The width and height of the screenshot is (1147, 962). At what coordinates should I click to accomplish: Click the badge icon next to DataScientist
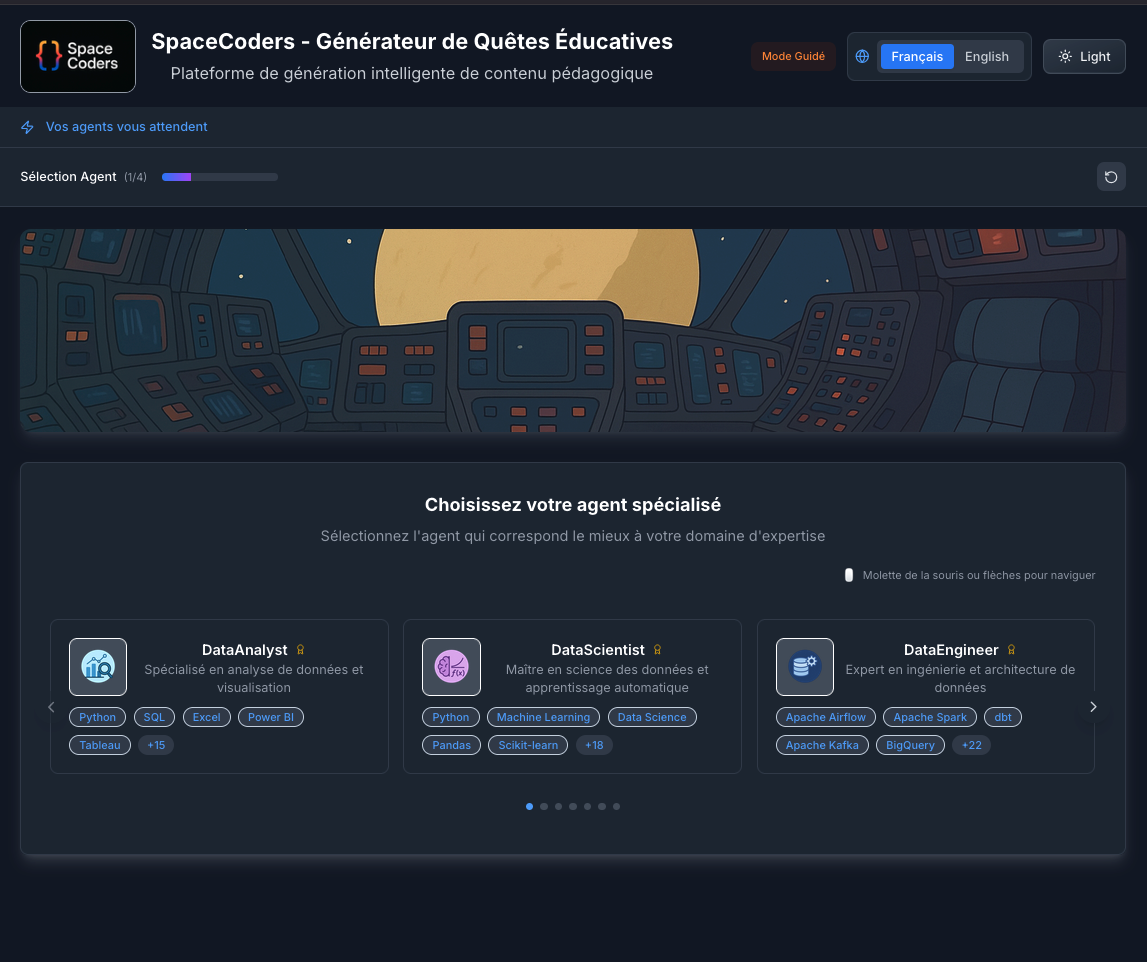coord(657,650)
